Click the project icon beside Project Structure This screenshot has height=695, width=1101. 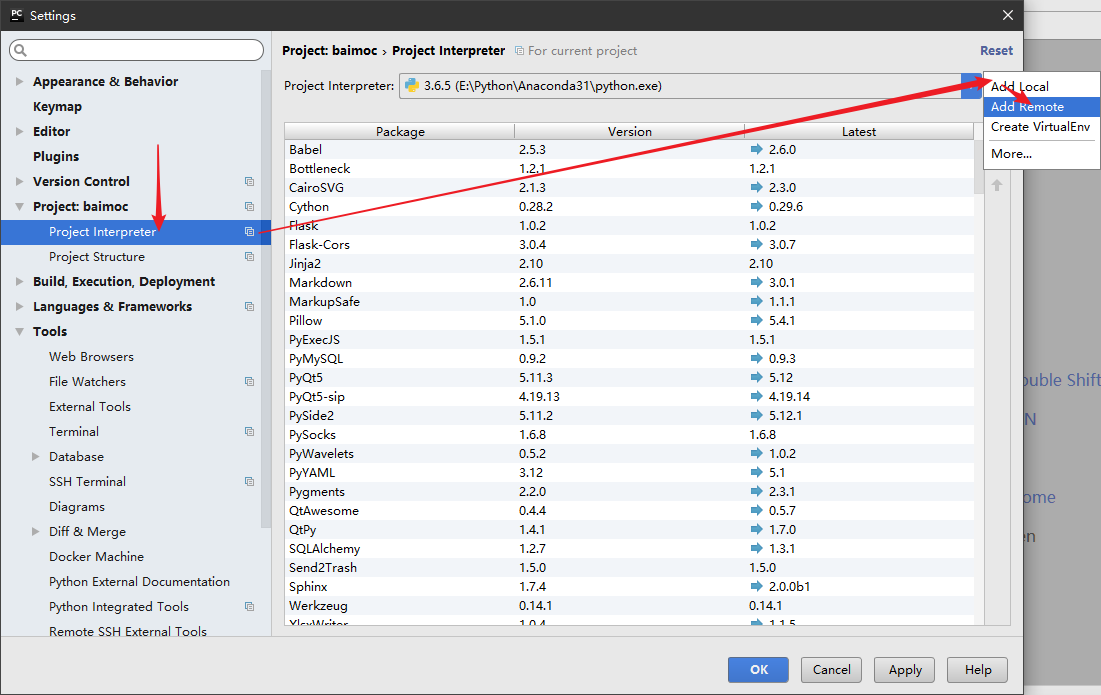click(x=249, y=256)
